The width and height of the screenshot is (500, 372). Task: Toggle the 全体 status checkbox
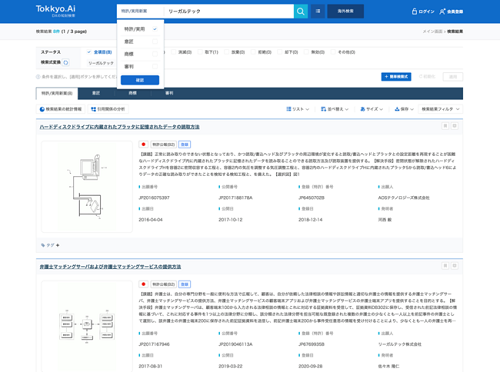(x=89, y=52)
